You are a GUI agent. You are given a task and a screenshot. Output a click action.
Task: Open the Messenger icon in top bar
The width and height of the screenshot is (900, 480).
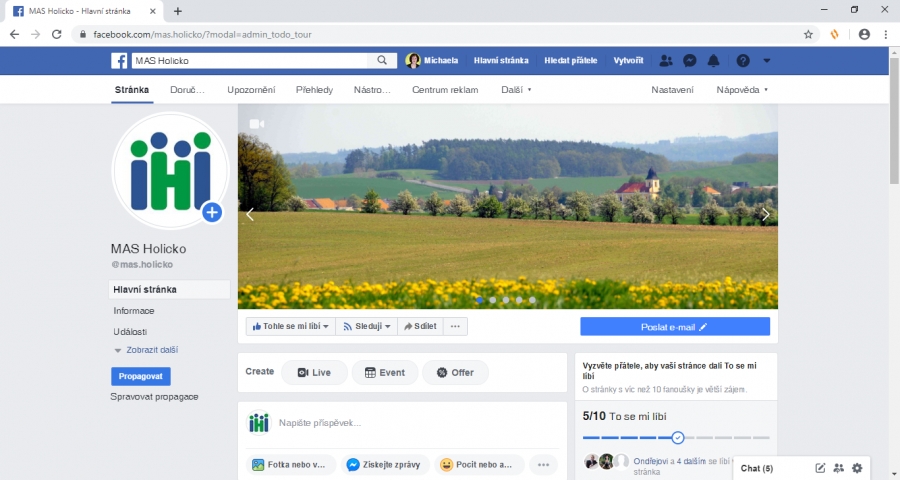(689, 60)
